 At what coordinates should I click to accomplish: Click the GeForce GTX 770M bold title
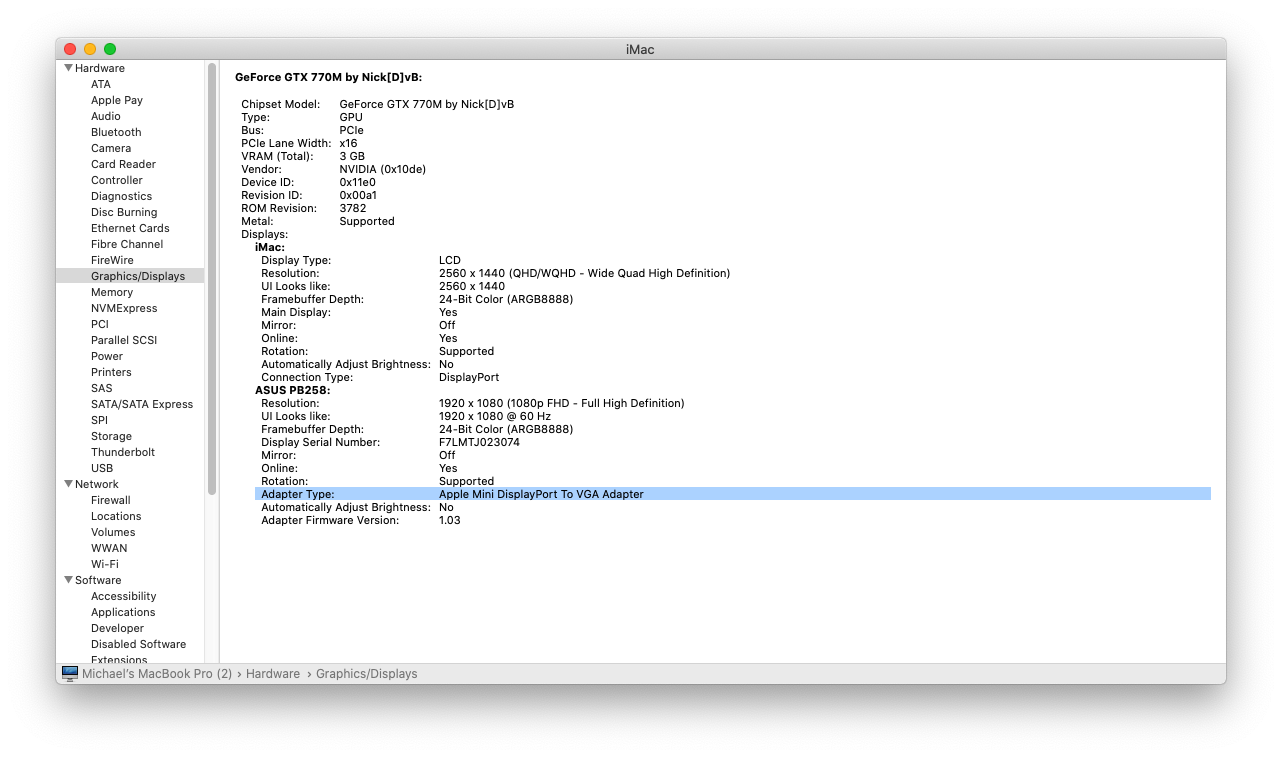(329, 77)
